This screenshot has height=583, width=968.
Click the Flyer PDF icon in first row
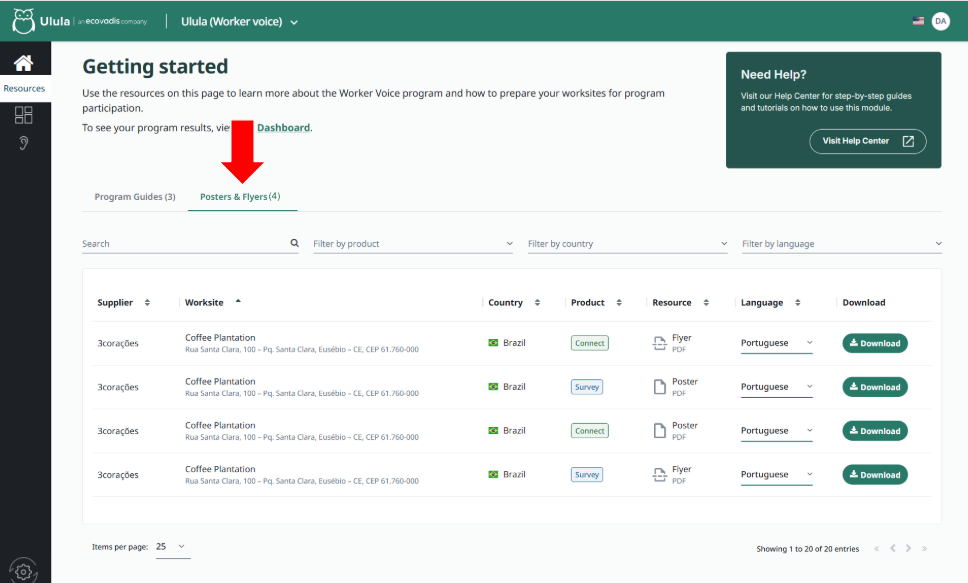tap(659, 343)
